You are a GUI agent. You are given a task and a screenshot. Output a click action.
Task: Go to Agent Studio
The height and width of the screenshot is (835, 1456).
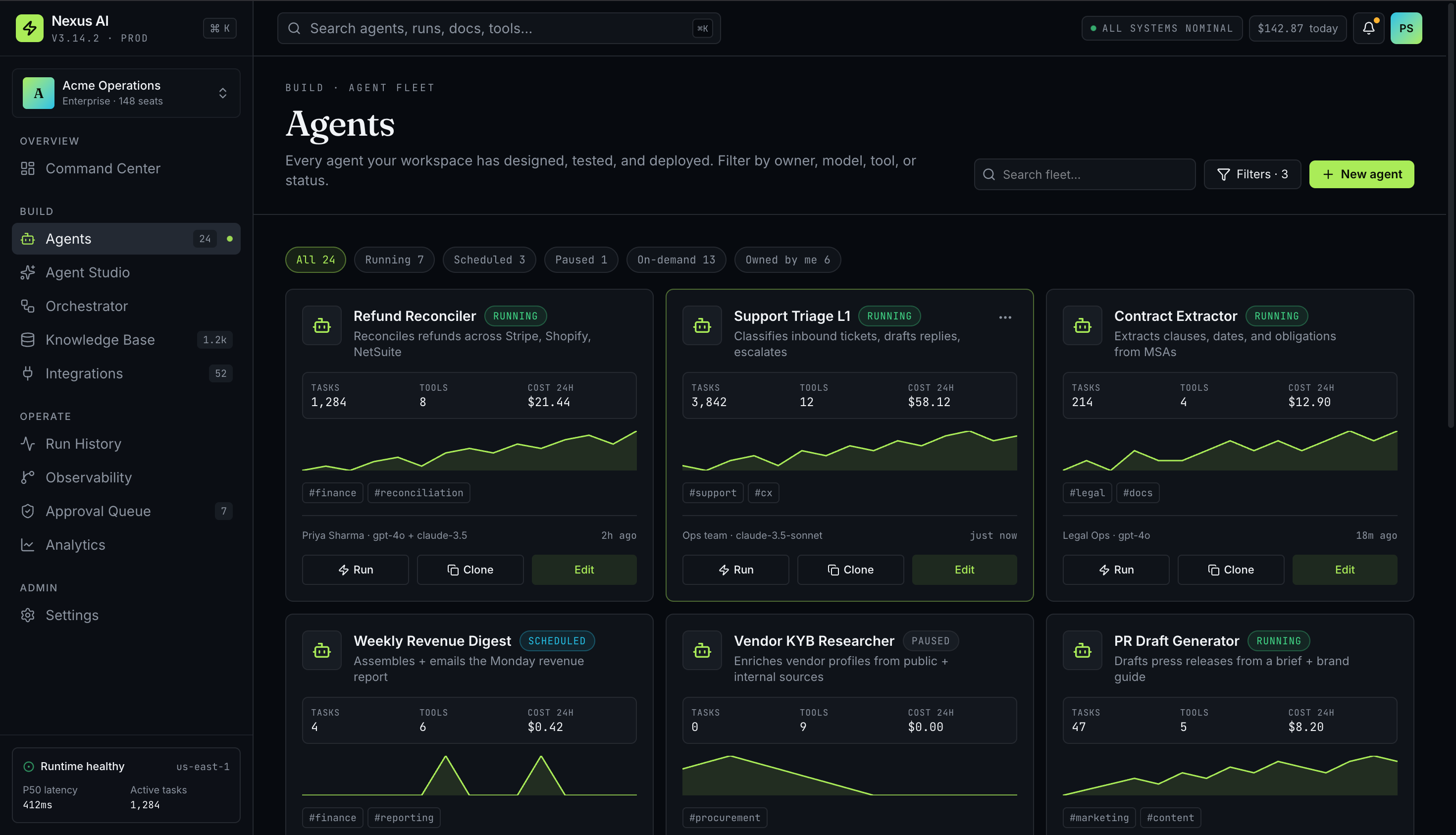[126, 272]
